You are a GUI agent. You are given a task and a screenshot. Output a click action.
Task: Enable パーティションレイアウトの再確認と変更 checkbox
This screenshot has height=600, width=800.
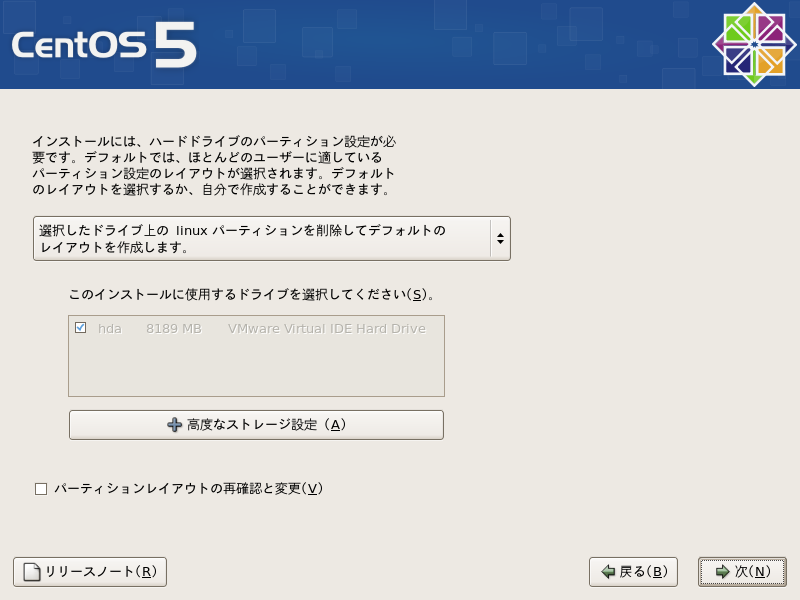(x=41, y=489)
